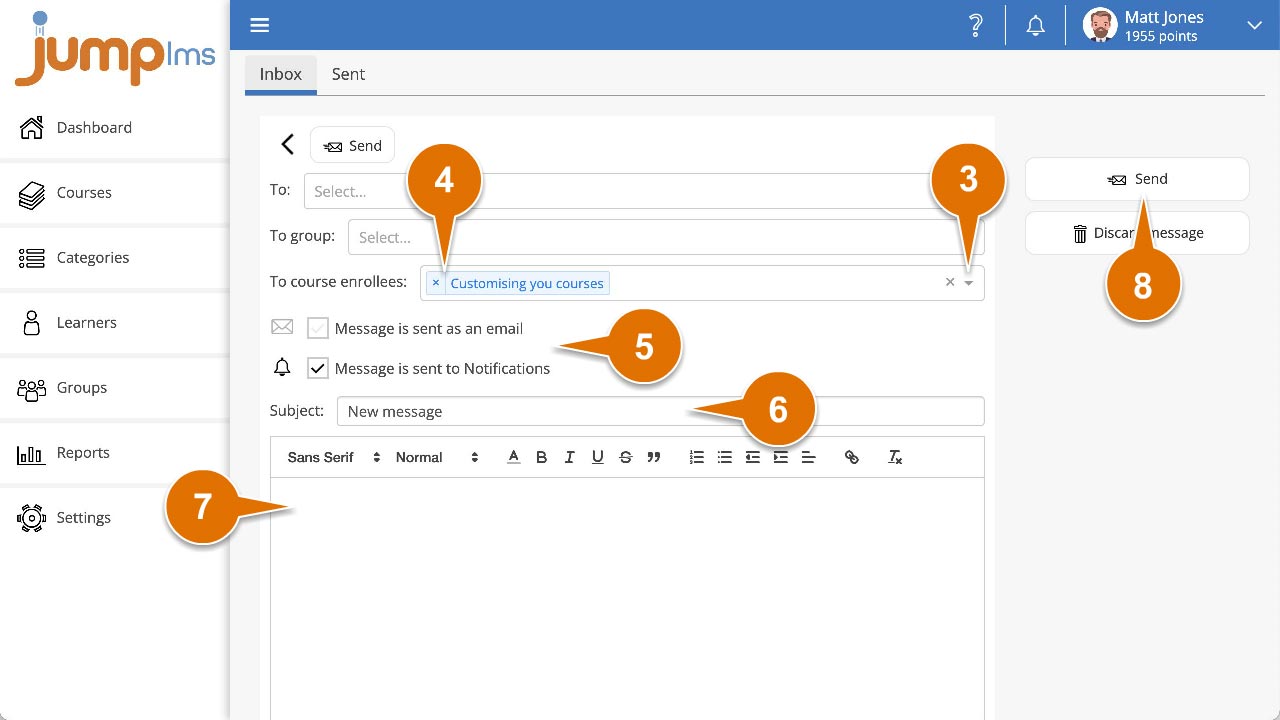
Task: Enable Message is sent as an email
Action: pyautogui.click(x=318, y=328)
